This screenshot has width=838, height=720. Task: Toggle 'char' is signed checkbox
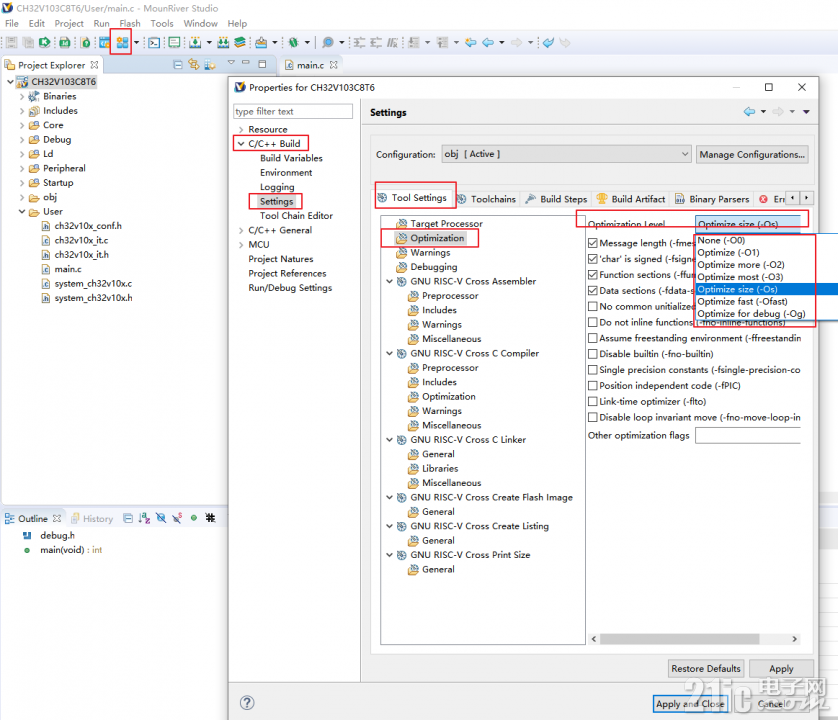592,259
